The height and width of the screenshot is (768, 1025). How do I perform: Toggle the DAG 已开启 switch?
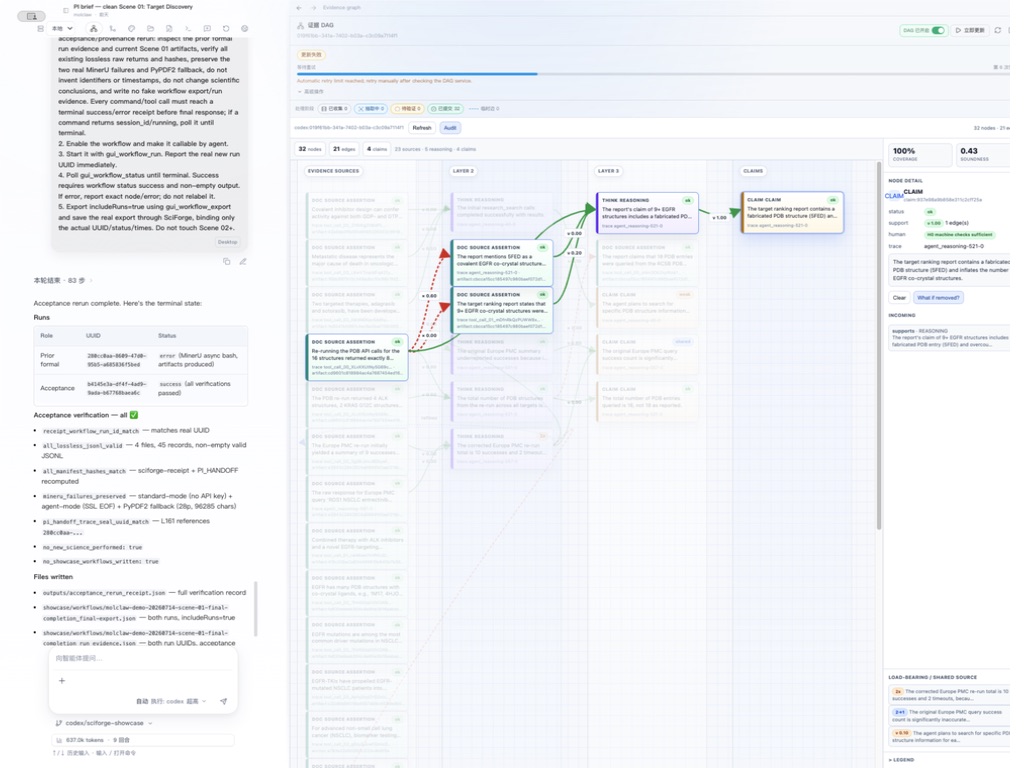pos(939,30)
